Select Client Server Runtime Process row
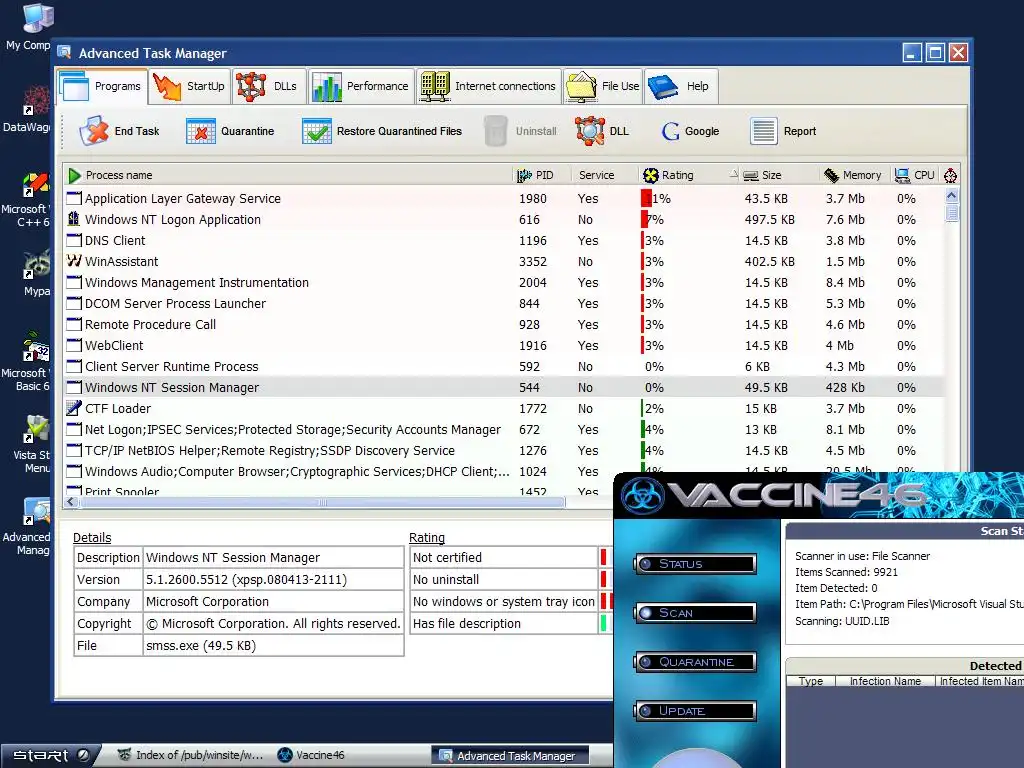Screen dimensions: 1024x768 pos(503,366)
